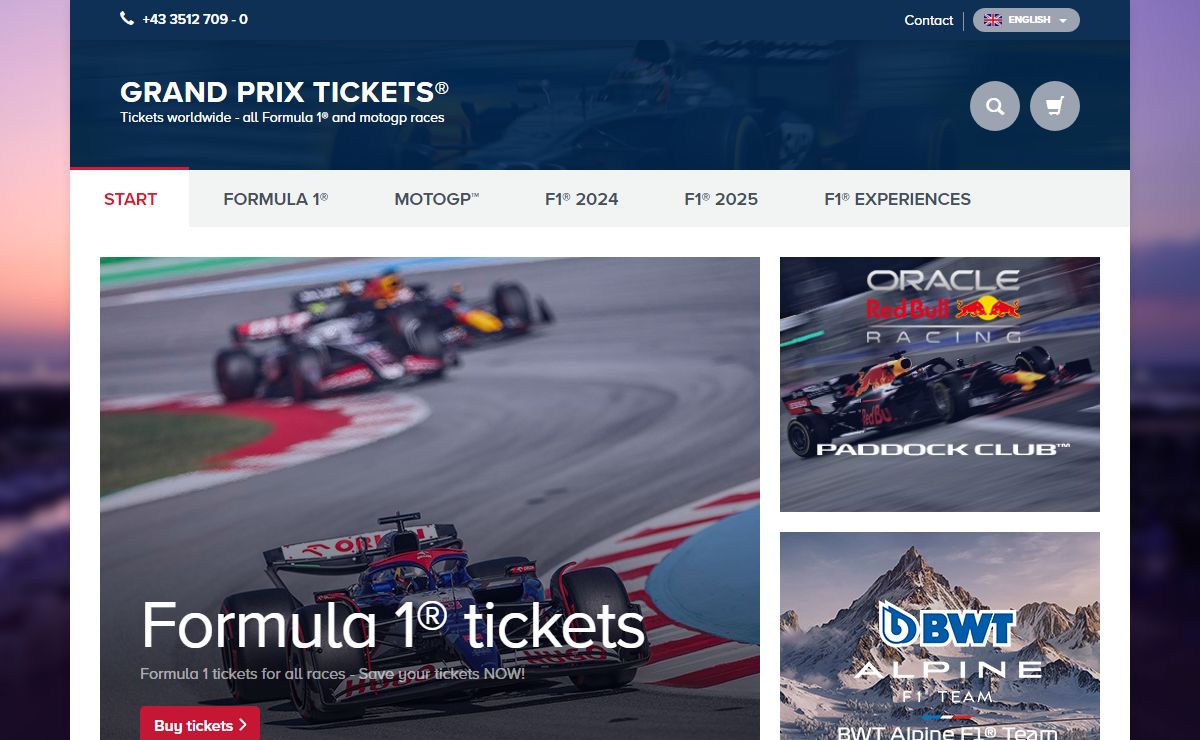Open the F1 Experiences tab

pos(897,199)
